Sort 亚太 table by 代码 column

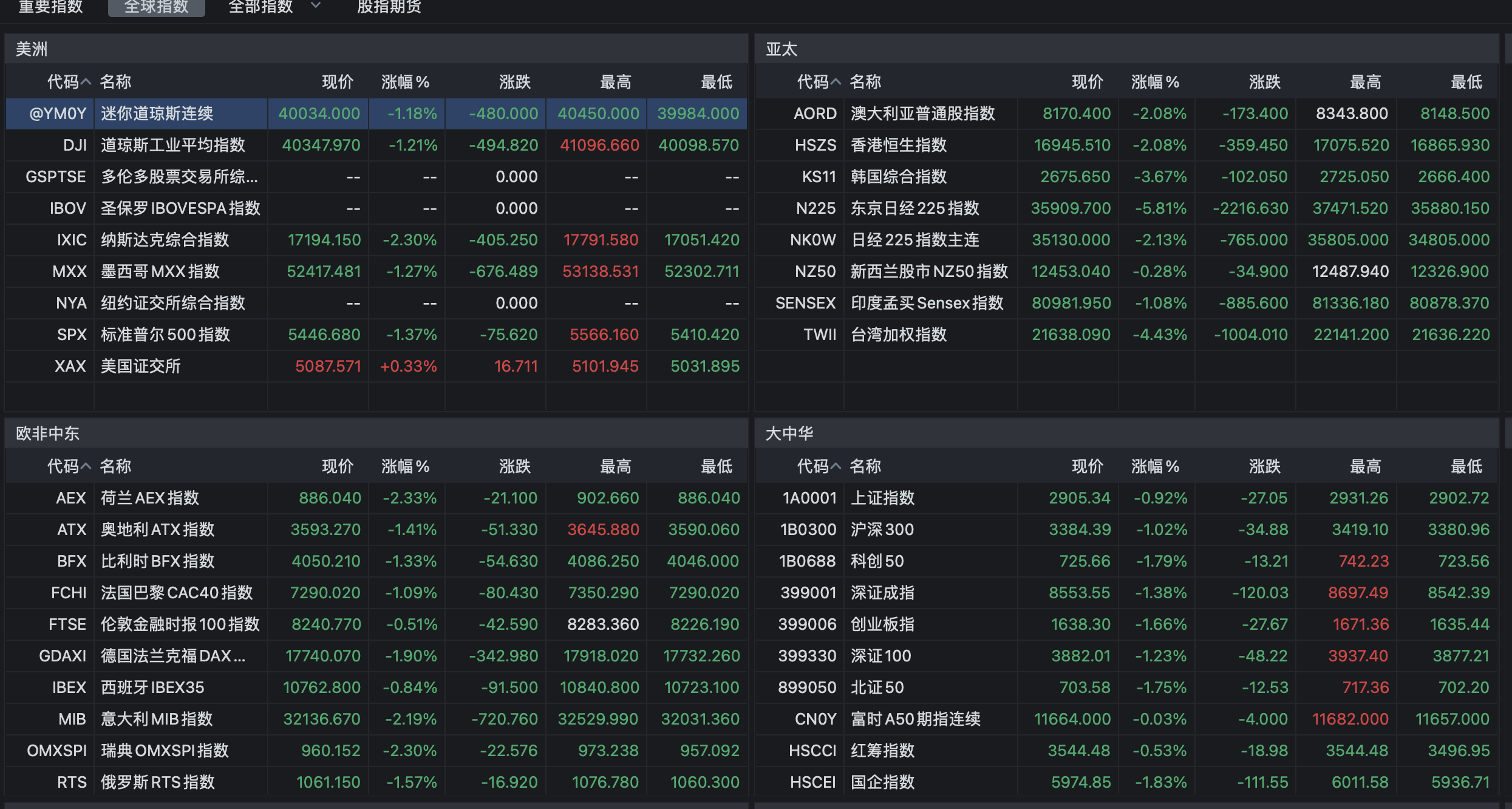[x=819, y=82]
